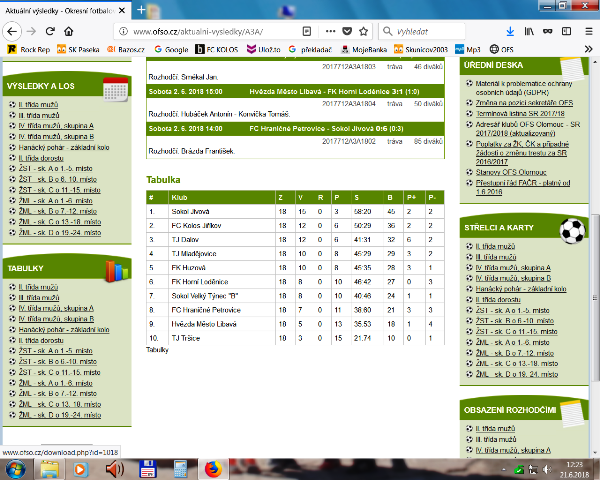Open the browser home page
Image resolution: width=600 pixels, height=480 pixels.
(x=68, y=31)
